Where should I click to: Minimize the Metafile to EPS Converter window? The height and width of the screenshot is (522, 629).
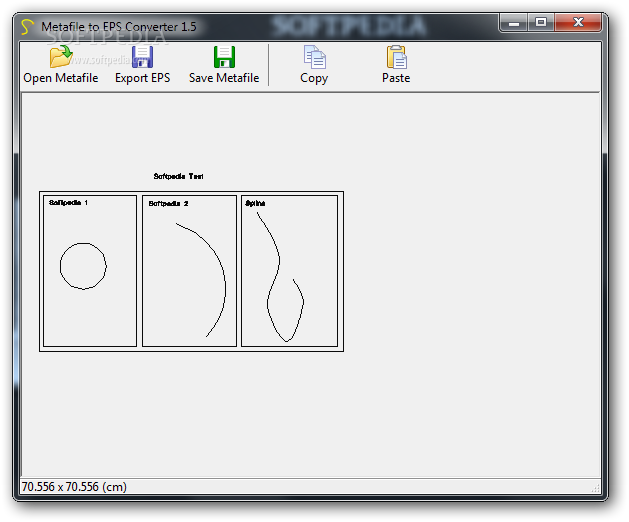[514, 22]
